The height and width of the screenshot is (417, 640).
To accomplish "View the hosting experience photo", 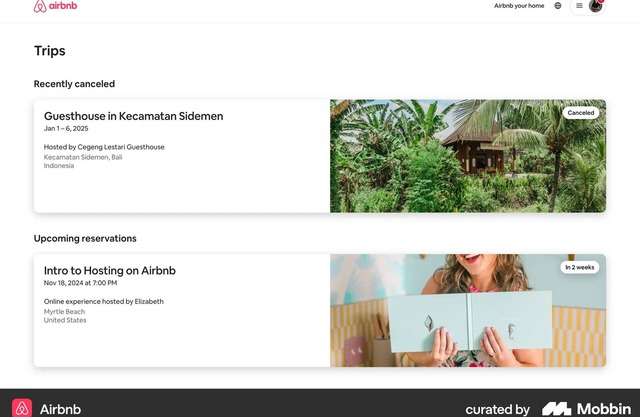I will click(468, 311).
